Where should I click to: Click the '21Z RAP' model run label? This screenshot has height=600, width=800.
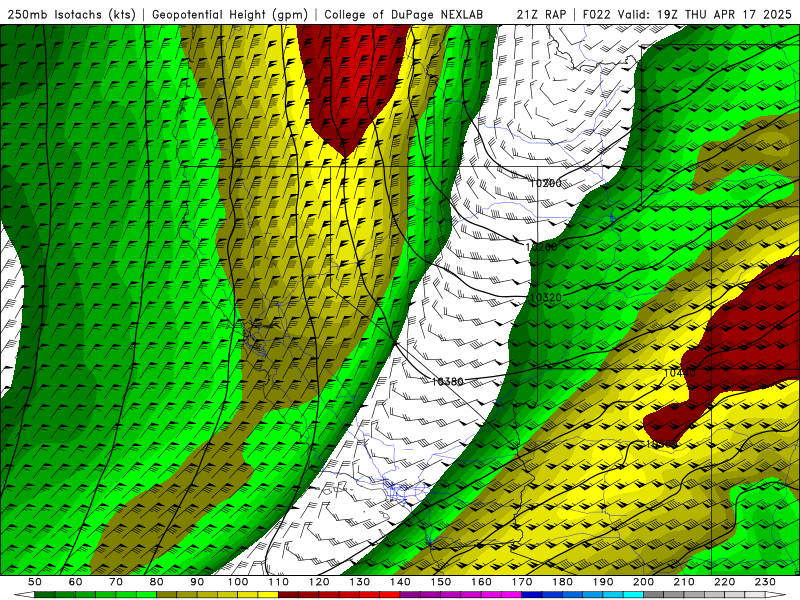point(541,14)
